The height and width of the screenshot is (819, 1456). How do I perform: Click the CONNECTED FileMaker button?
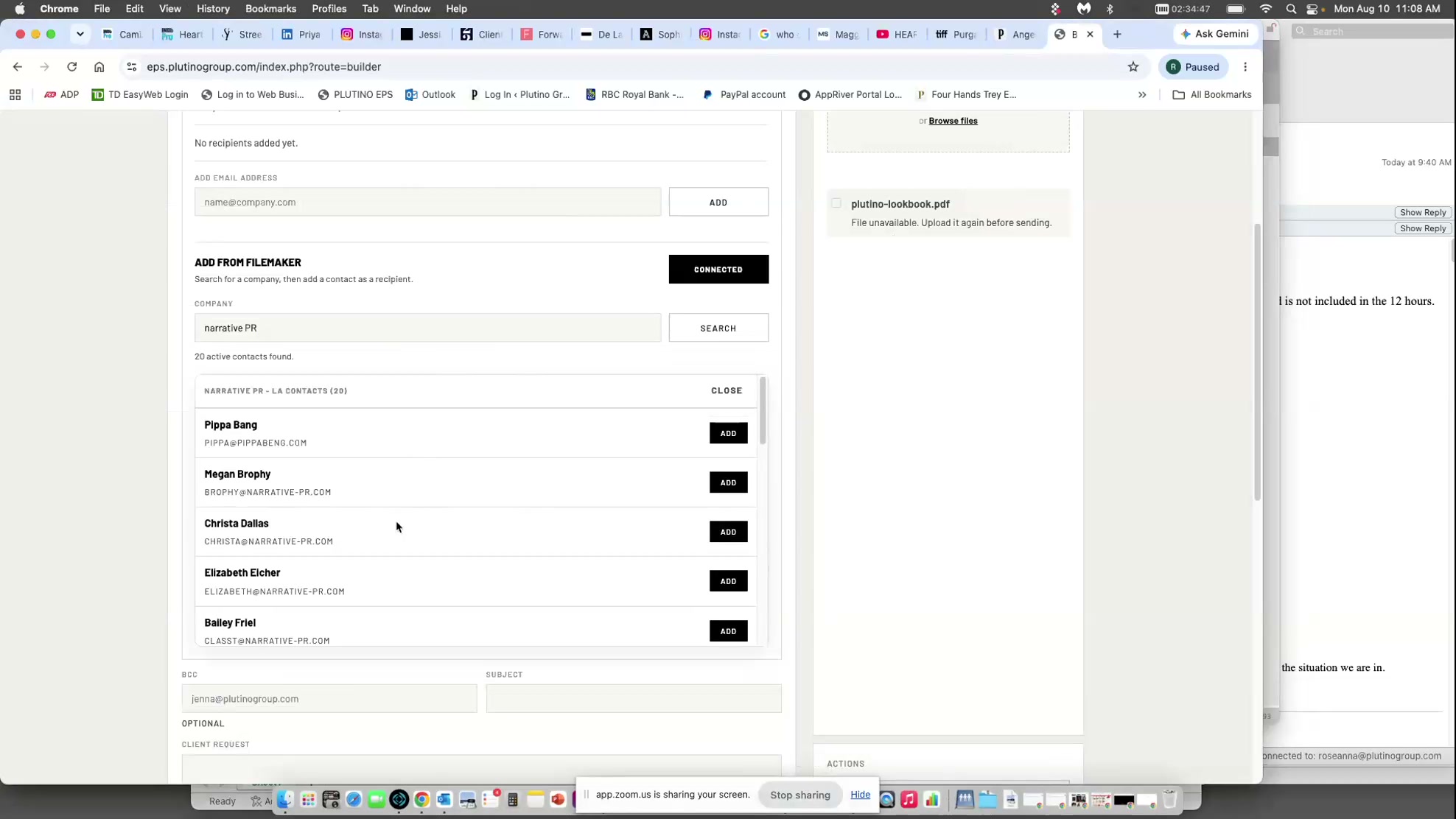pos(718,270)
